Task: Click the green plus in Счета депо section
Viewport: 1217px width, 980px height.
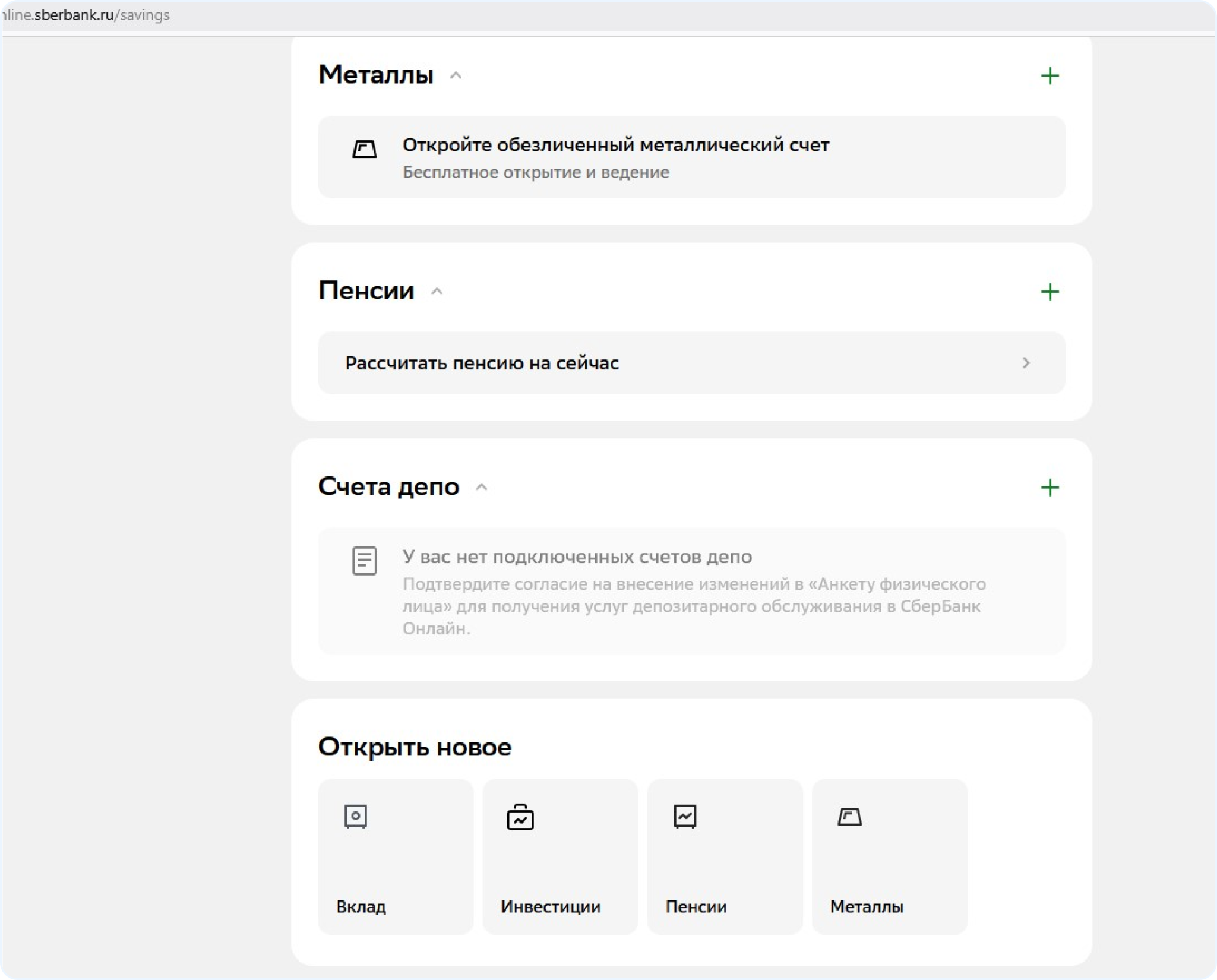Action: [1050, 488]
